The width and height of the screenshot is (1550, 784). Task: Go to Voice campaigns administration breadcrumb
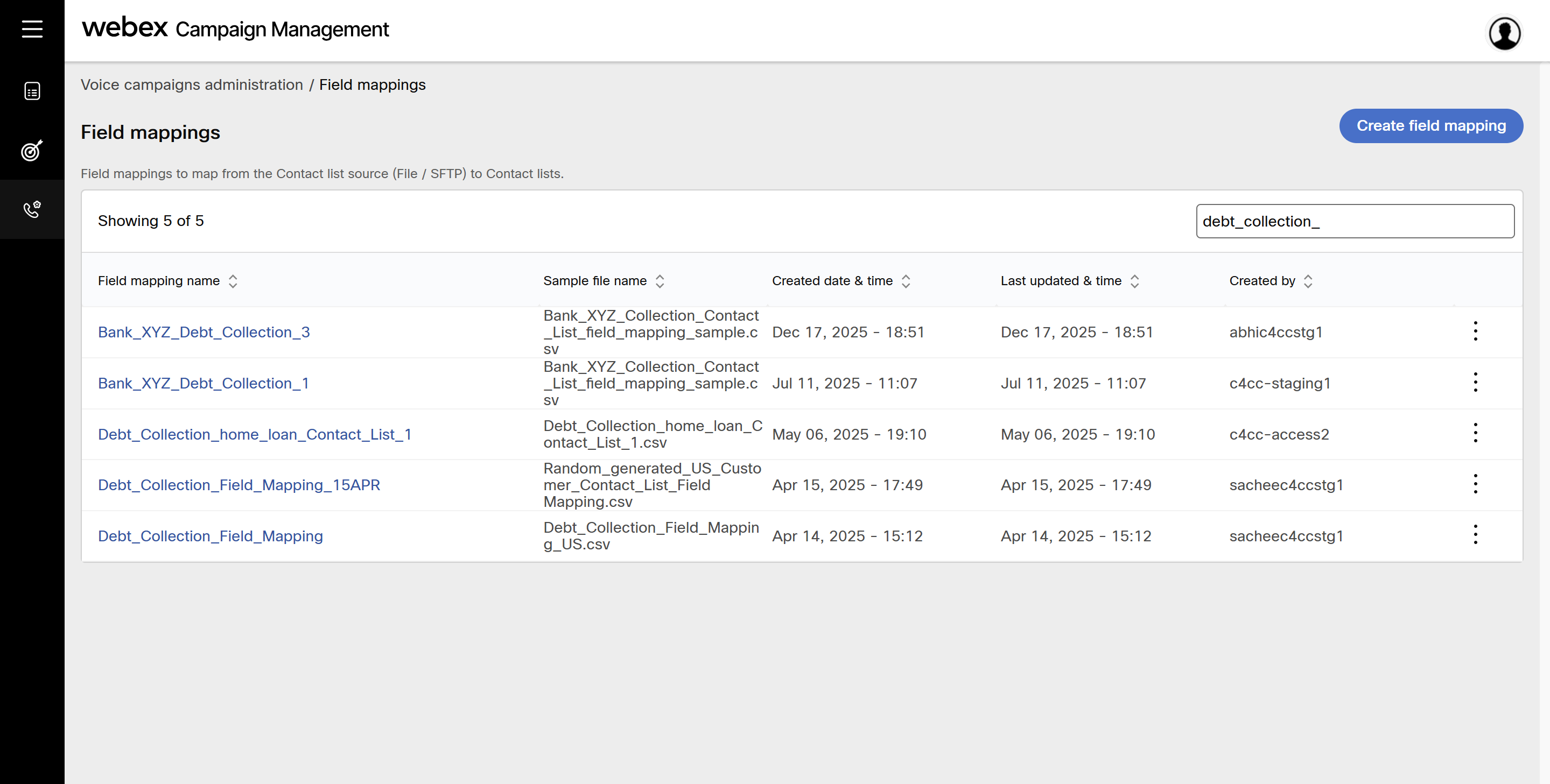[191, 85]
